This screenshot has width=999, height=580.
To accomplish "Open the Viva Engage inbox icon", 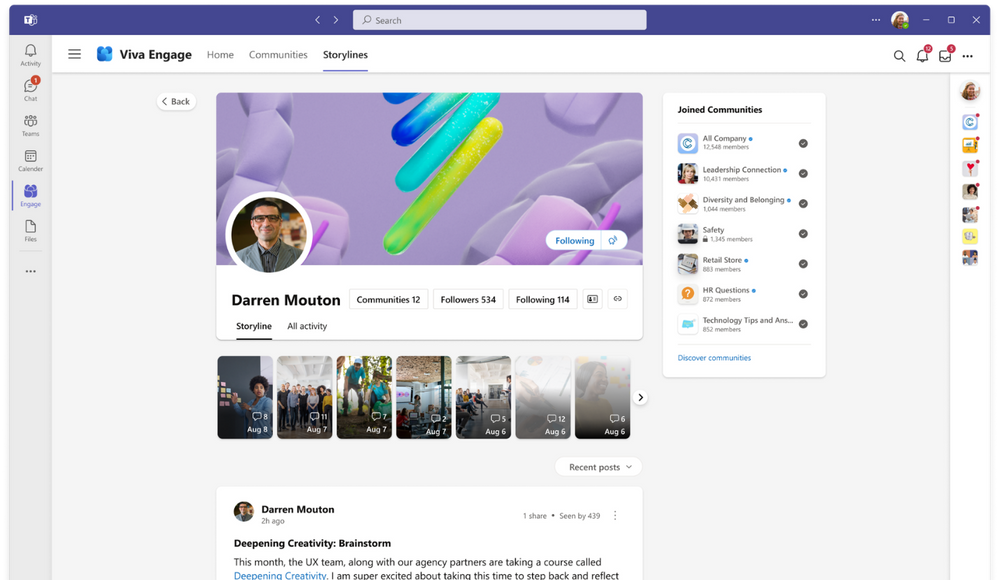I will 945,56.
